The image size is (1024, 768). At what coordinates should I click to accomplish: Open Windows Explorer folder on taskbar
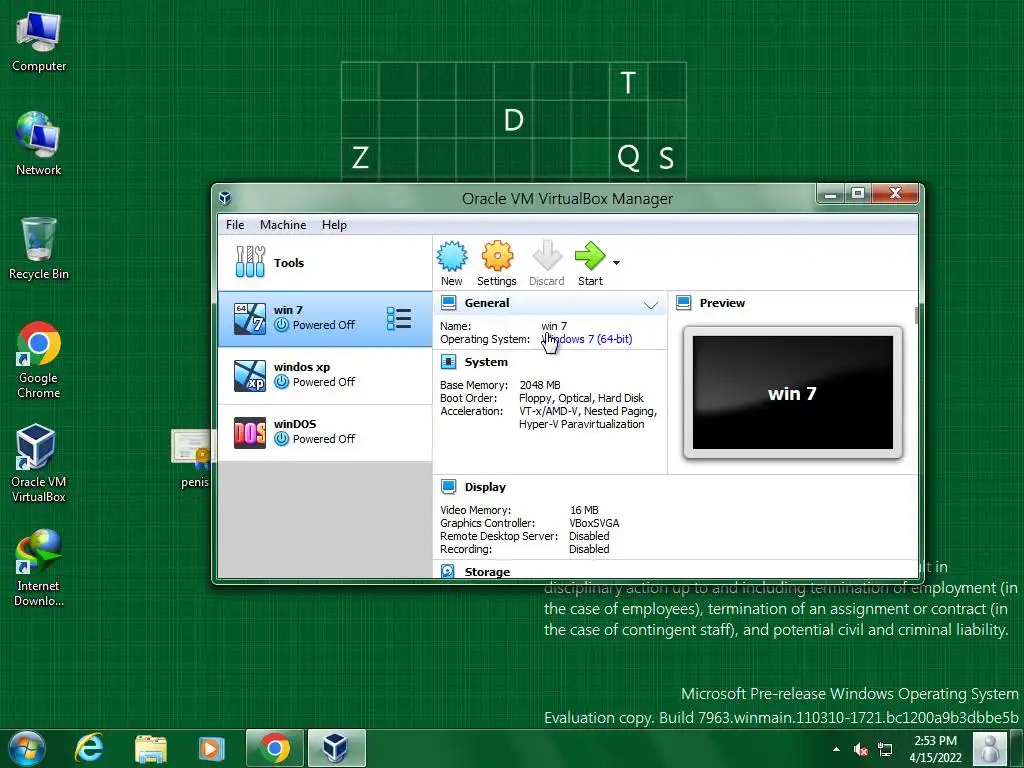point(150,748)
